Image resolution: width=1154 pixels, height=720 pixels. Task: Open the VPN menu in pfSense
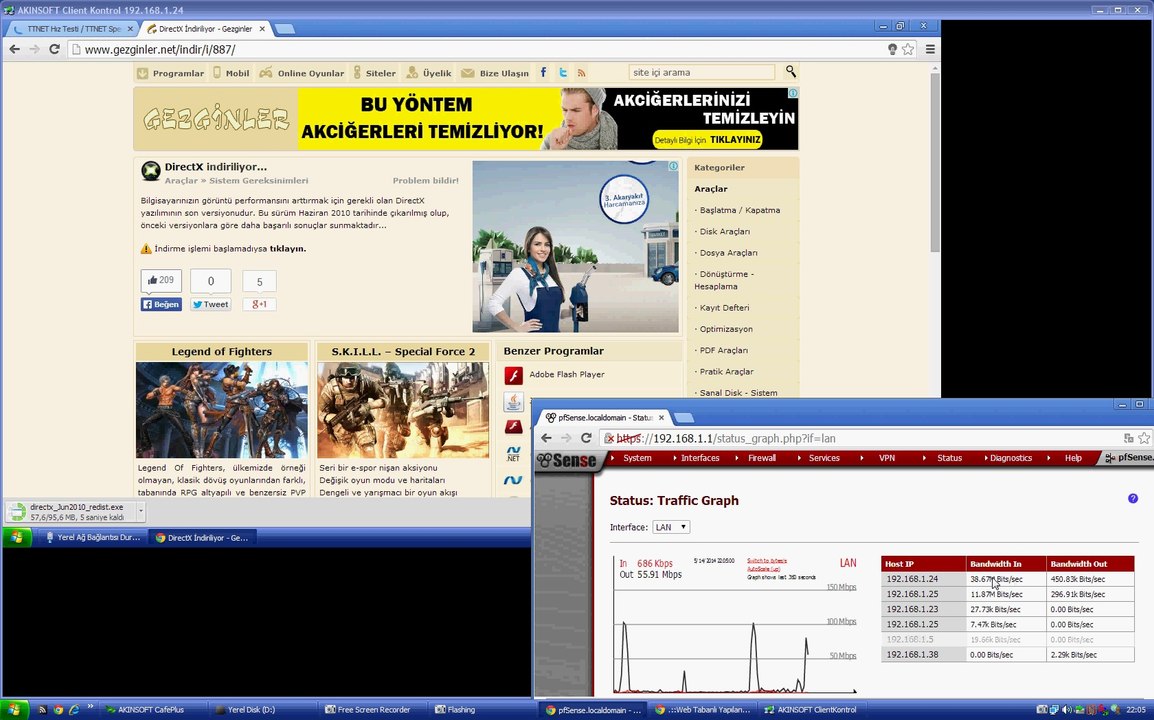(887, 458)
